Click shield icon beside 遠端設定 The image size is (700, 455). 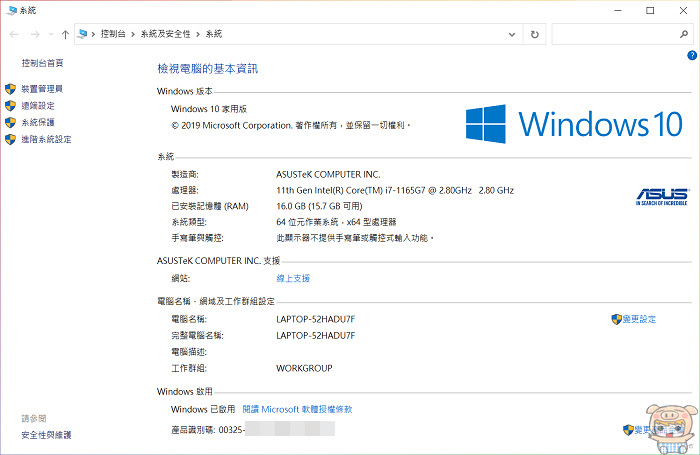(x=10, y=106)
